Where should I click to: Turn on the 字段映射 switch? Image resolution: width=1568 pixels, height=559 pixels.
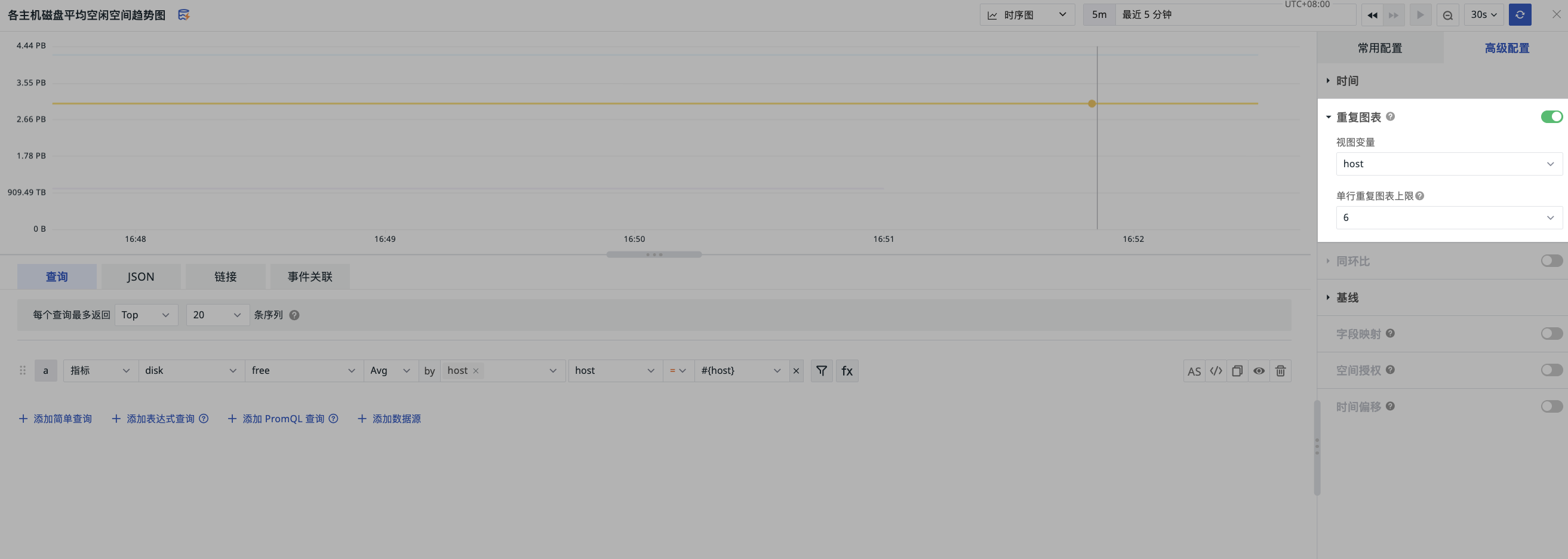pyautogui.click(x=1551, y=334)
